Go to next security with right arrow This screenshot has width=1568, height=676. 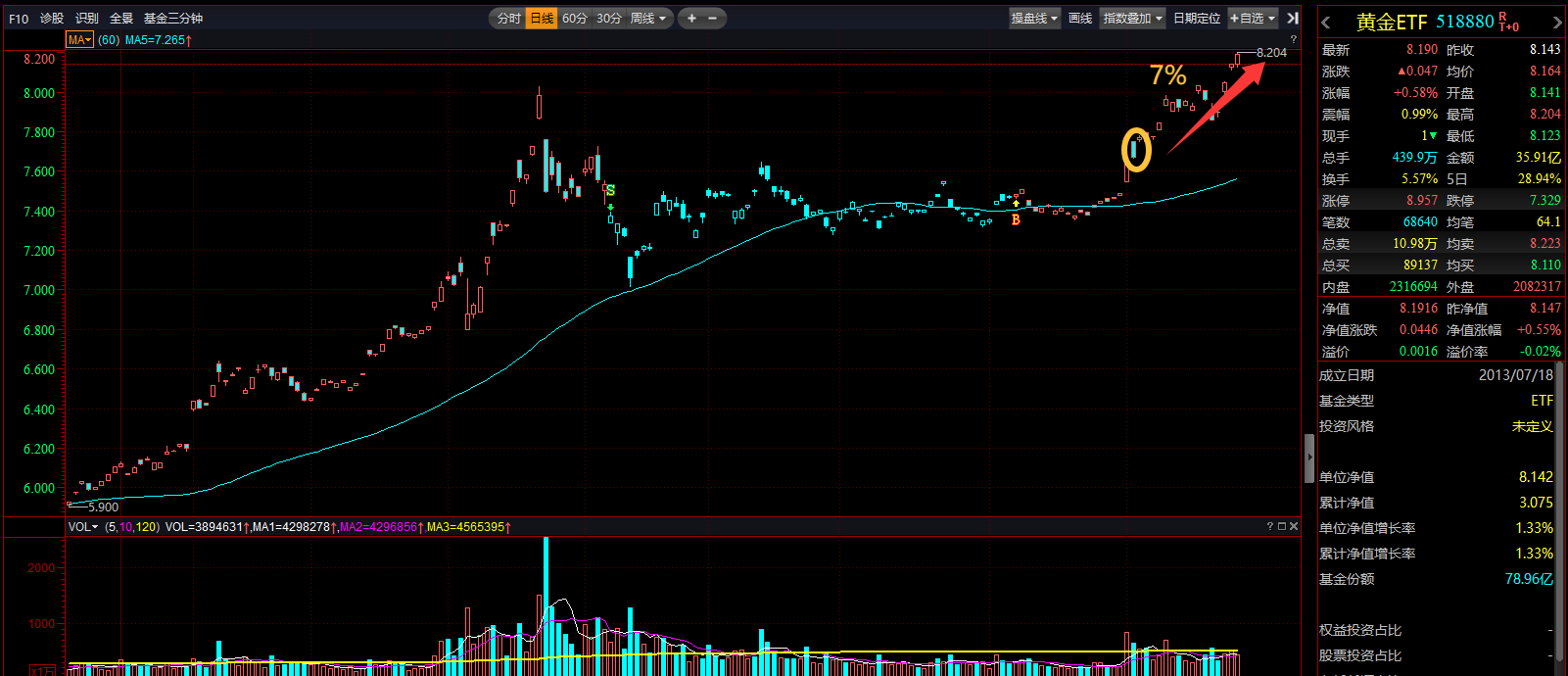pyautogui.click(x=1557, y=23)
